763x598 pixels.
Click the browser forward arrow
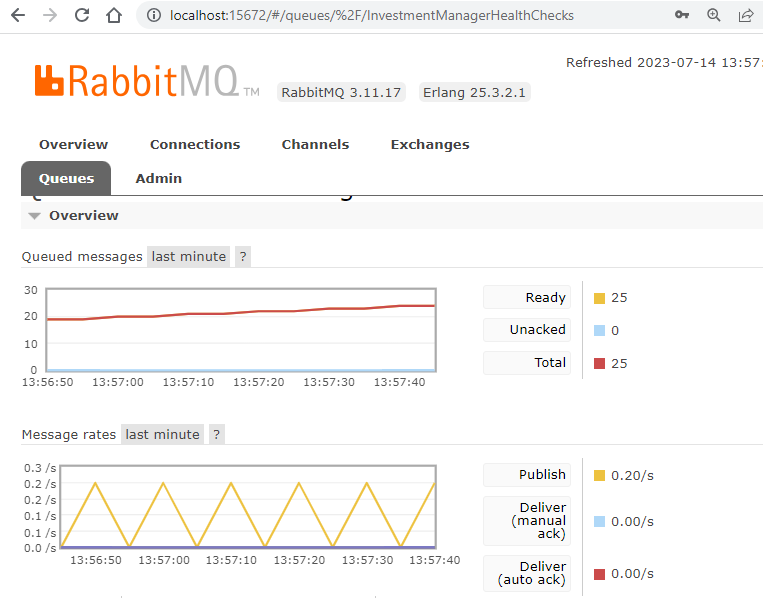click(x=50, y=16)
